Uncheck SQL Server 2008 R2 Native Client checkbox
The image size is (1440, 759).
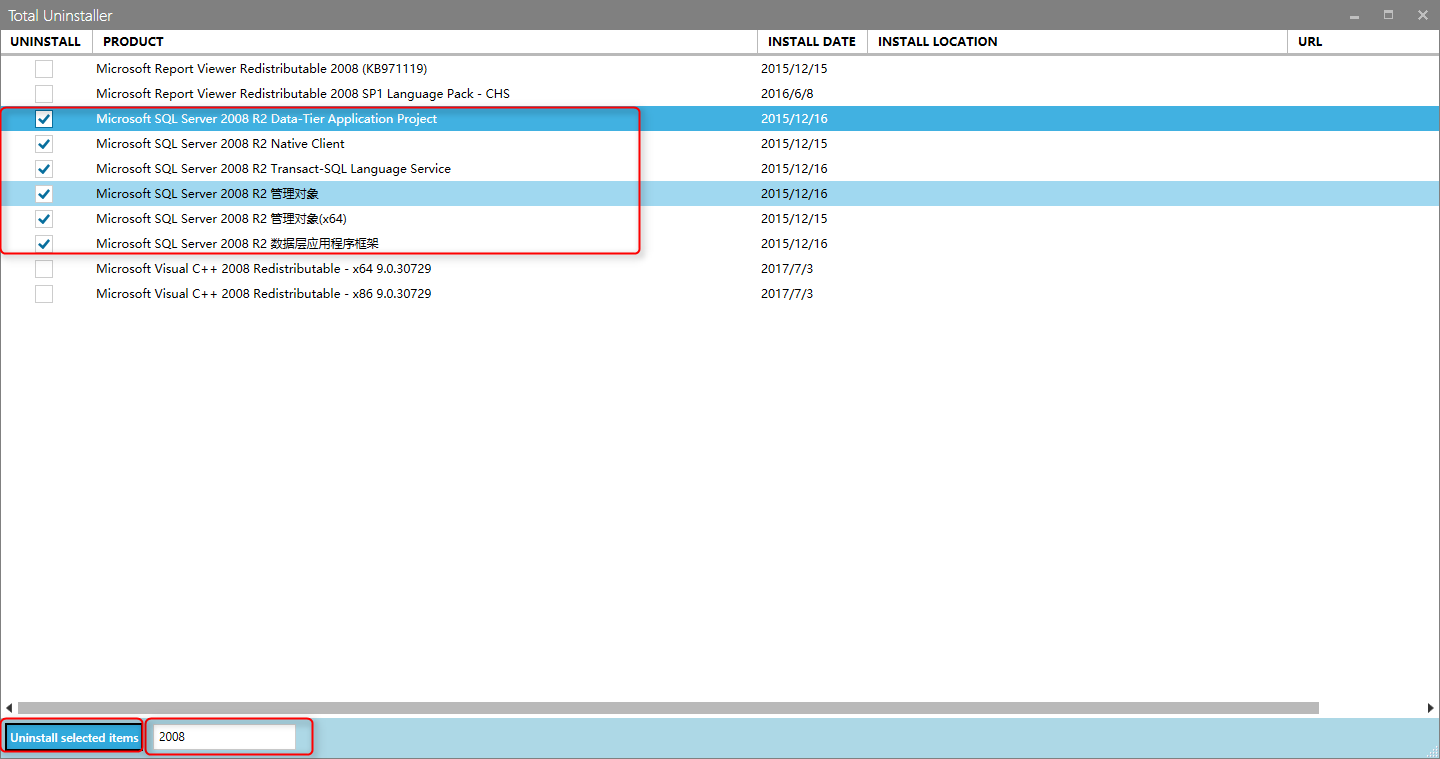click(x=44, y=144)
